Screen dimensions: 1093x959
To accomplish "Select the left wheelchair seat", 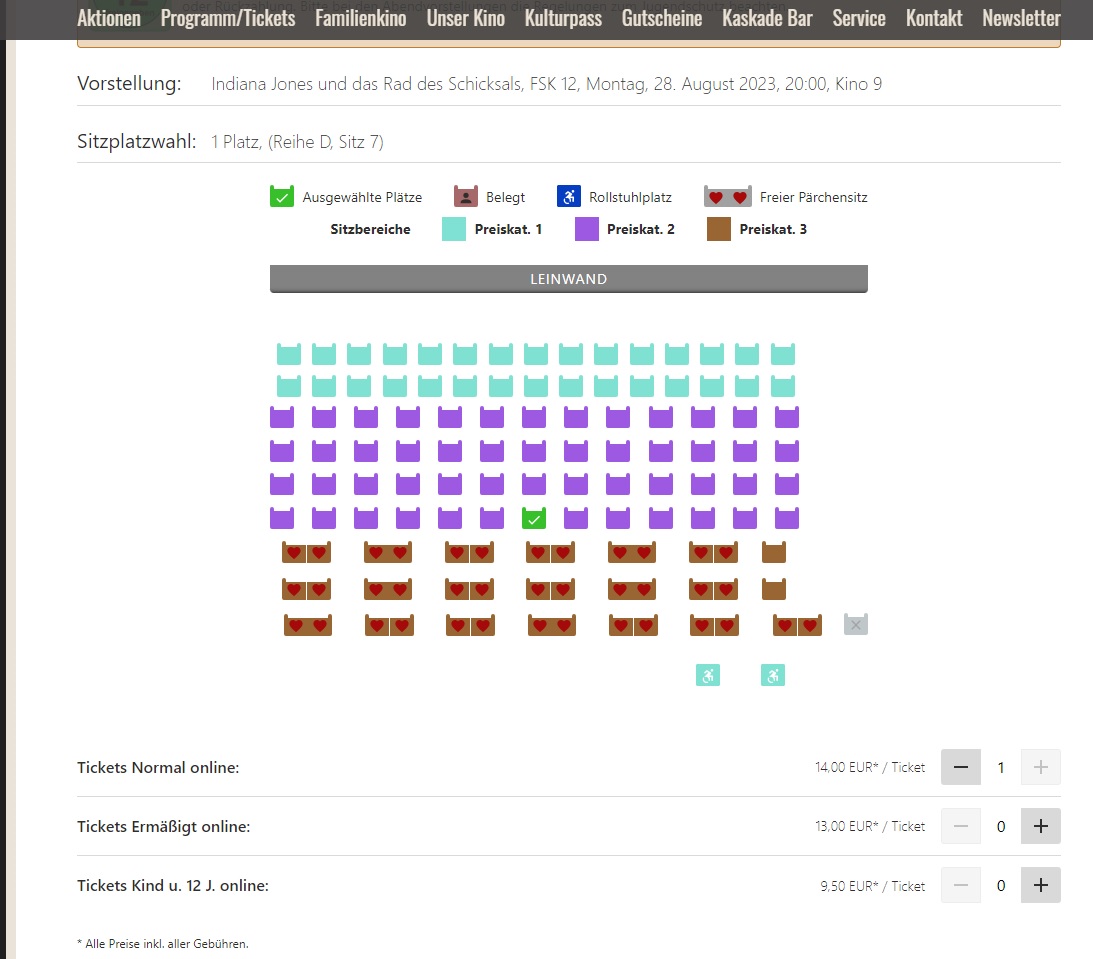I will pyautogui.click(x=708, y=675).
